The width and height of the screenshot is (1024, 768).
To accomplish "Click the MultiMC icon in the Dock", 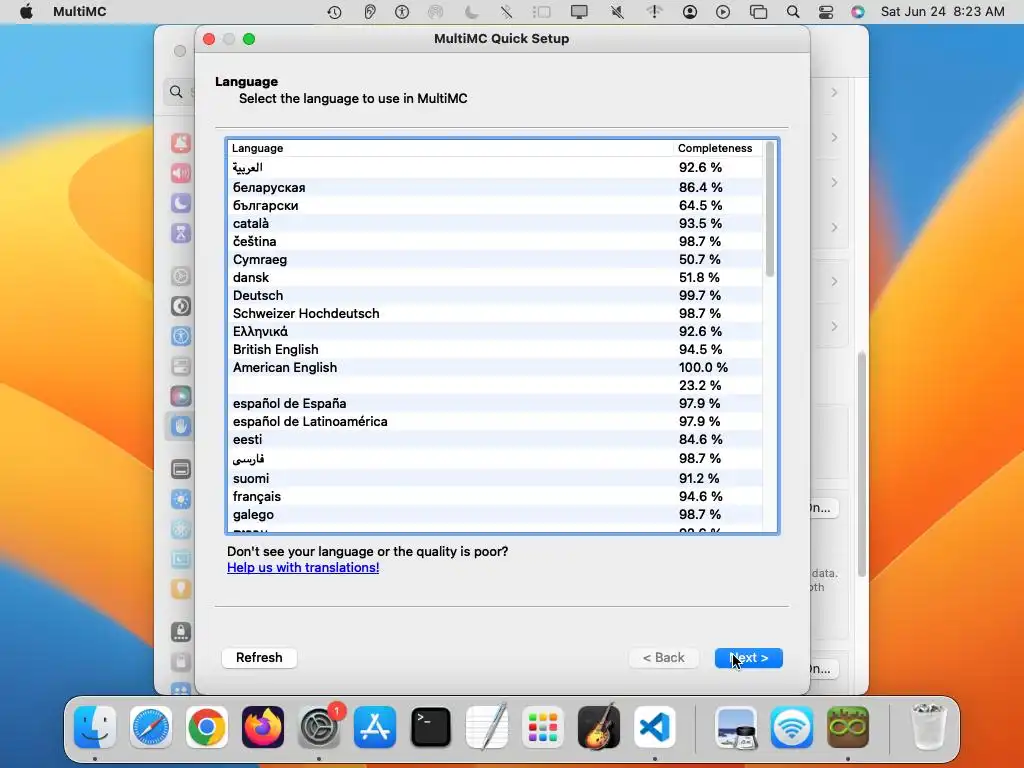I will click(848, 727).
